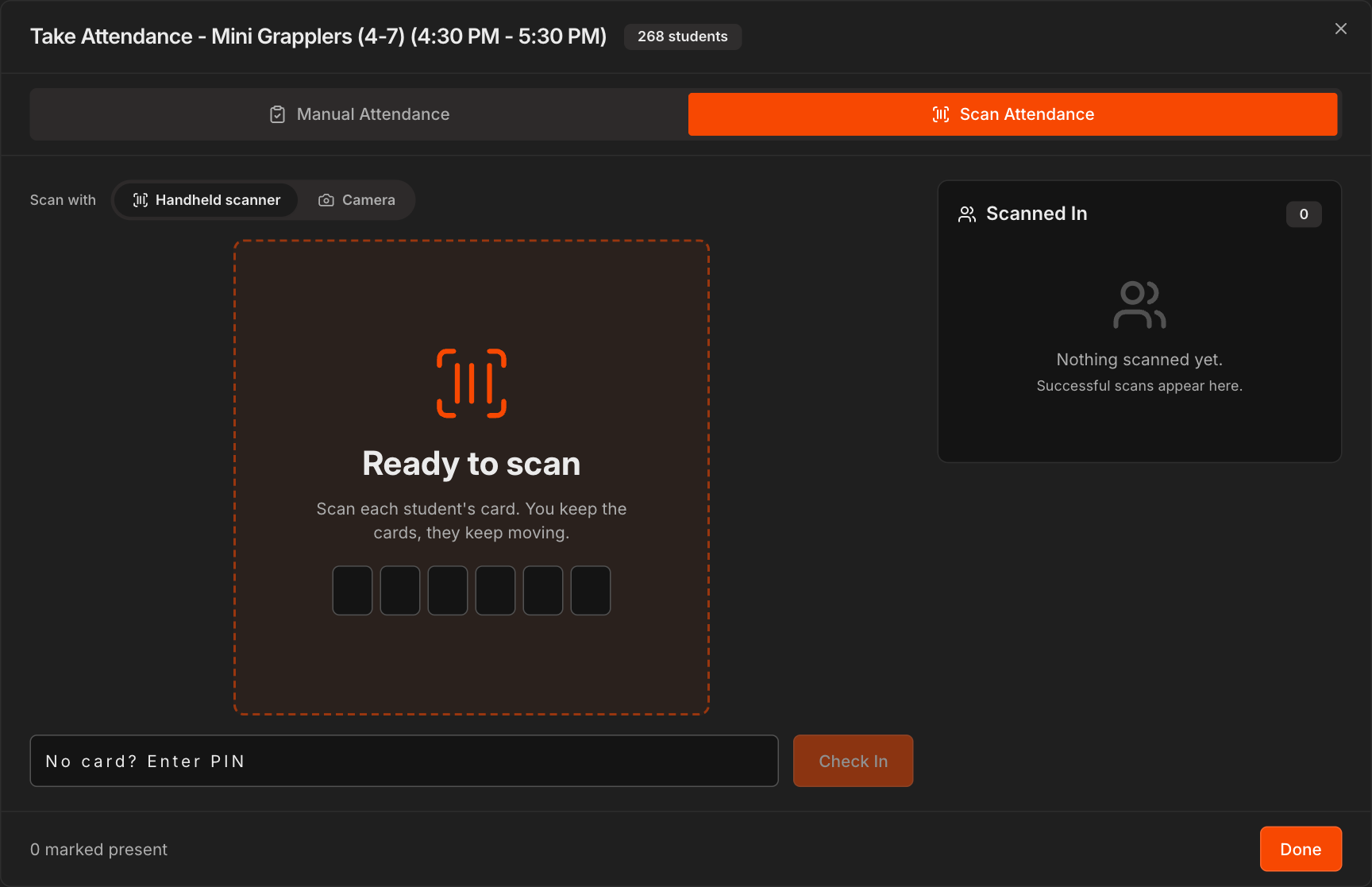Click the camera icon beside Camera
The height and width of the screenshot is (887, 1372).
point(326,200)
